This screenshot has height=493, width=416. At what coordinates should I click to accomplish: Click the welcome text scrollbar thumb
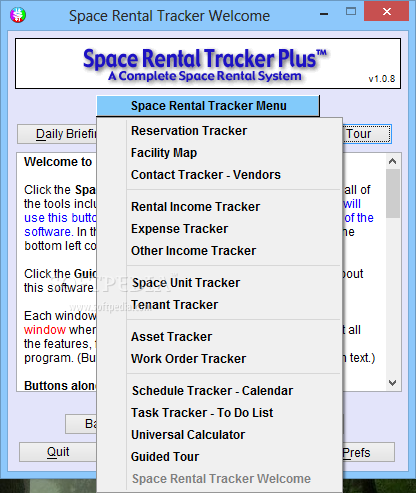click(x=393, y=193)
